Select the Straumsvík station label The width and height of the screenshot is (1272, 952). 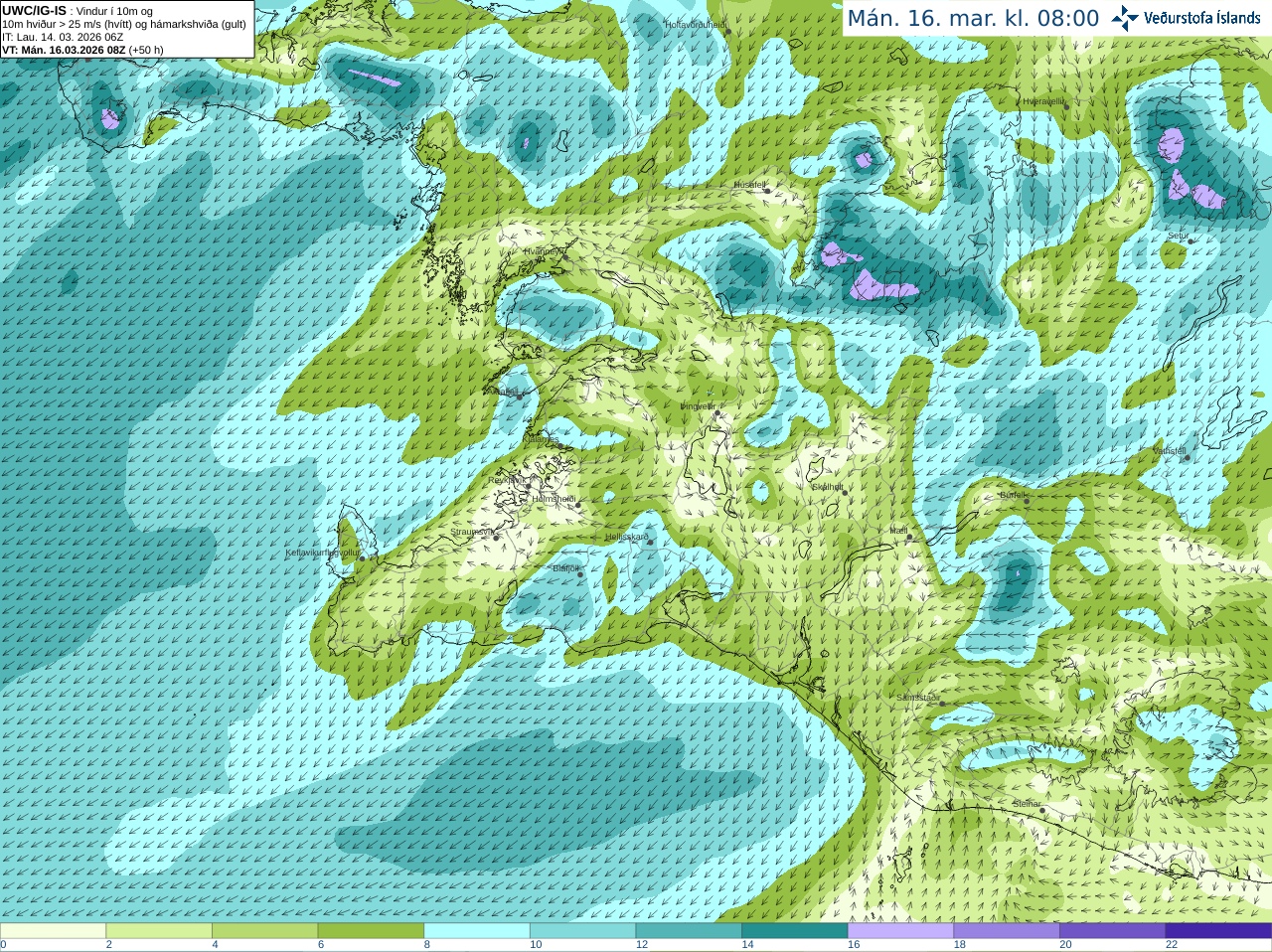click(x=471, y=532)
